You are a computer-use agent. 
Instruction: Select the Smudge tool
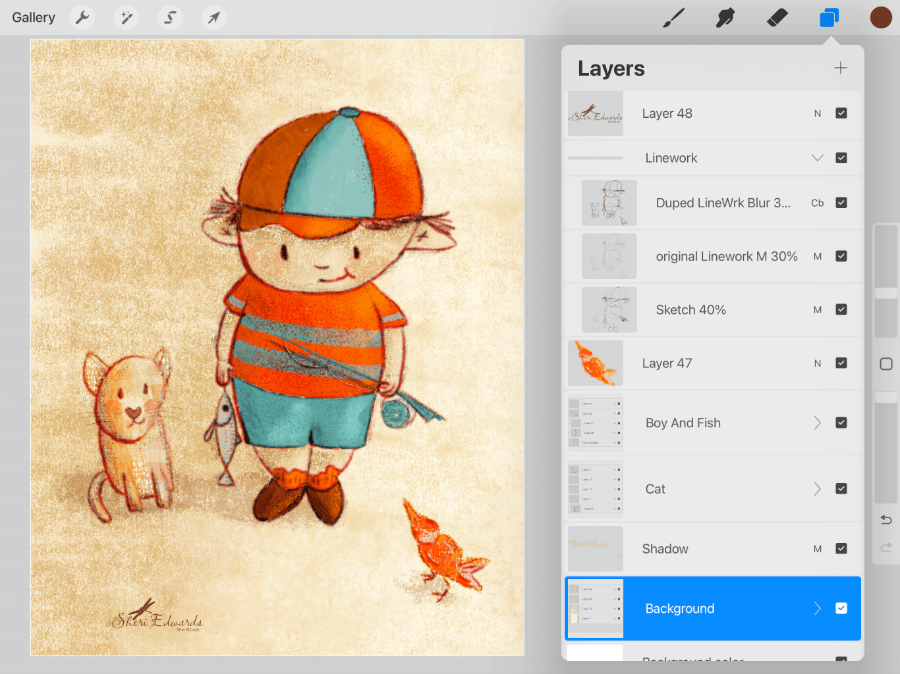coord(726,18)
